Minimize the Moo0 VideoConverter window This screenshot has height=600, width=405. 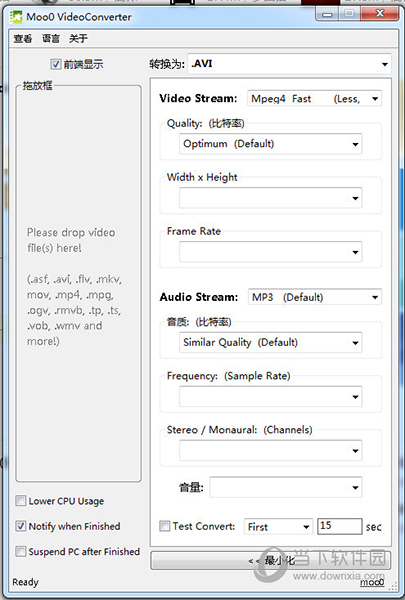327,14
